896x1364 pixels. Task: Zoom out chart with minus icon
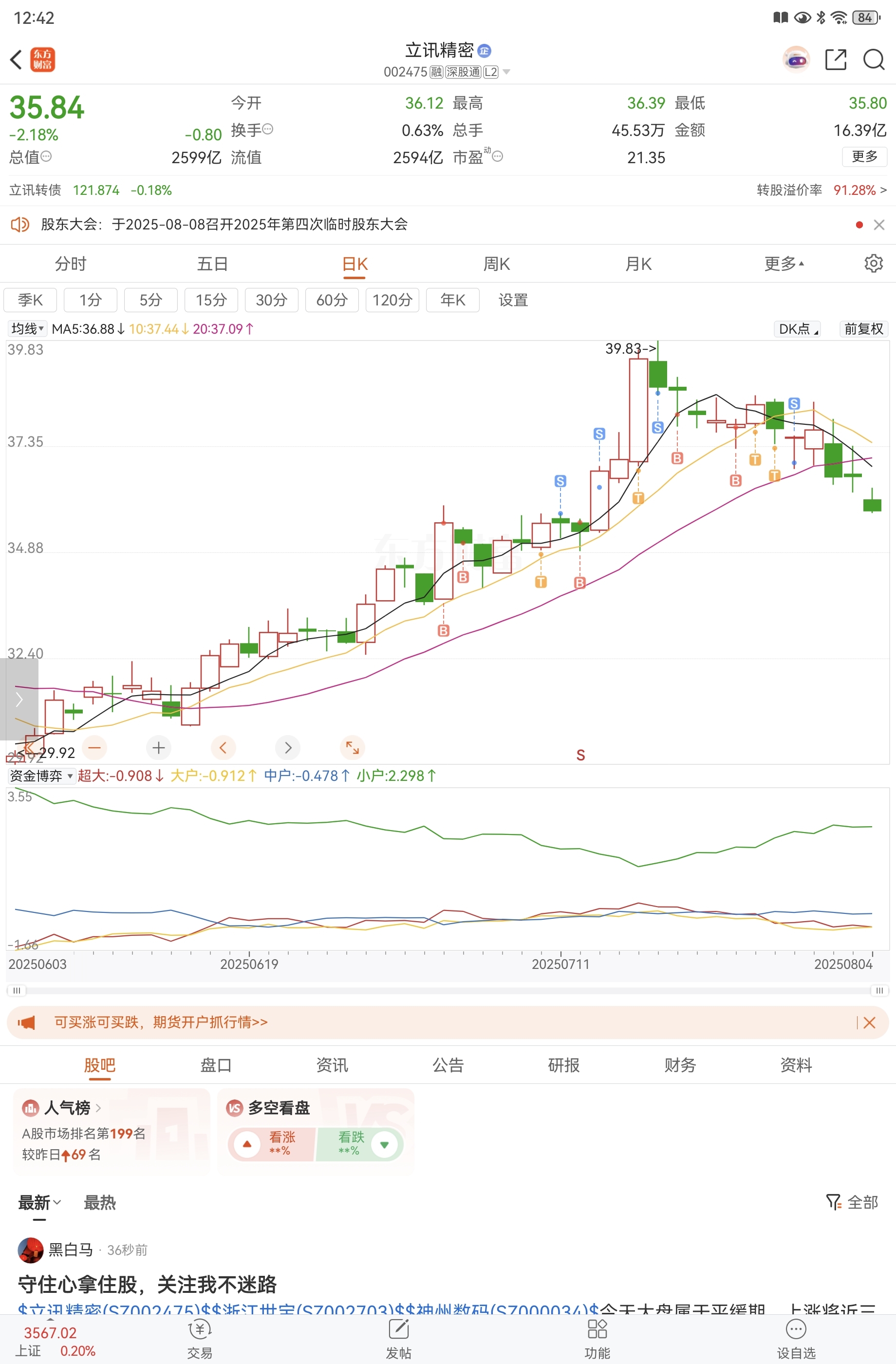(94, 747)
